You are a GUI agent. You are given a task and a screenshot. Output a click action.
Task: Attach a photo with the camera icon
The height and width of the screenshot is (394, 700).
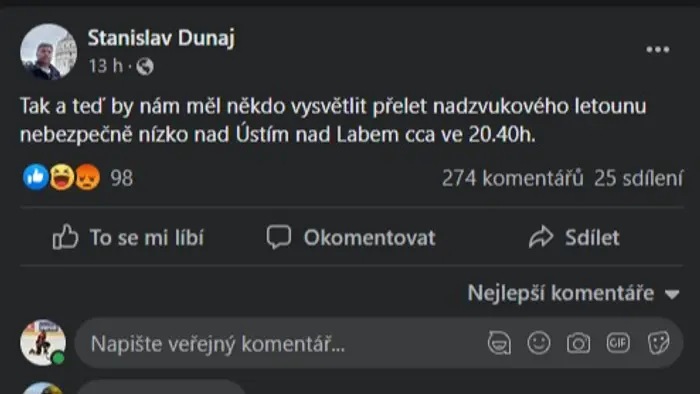[x=578, y=343]
